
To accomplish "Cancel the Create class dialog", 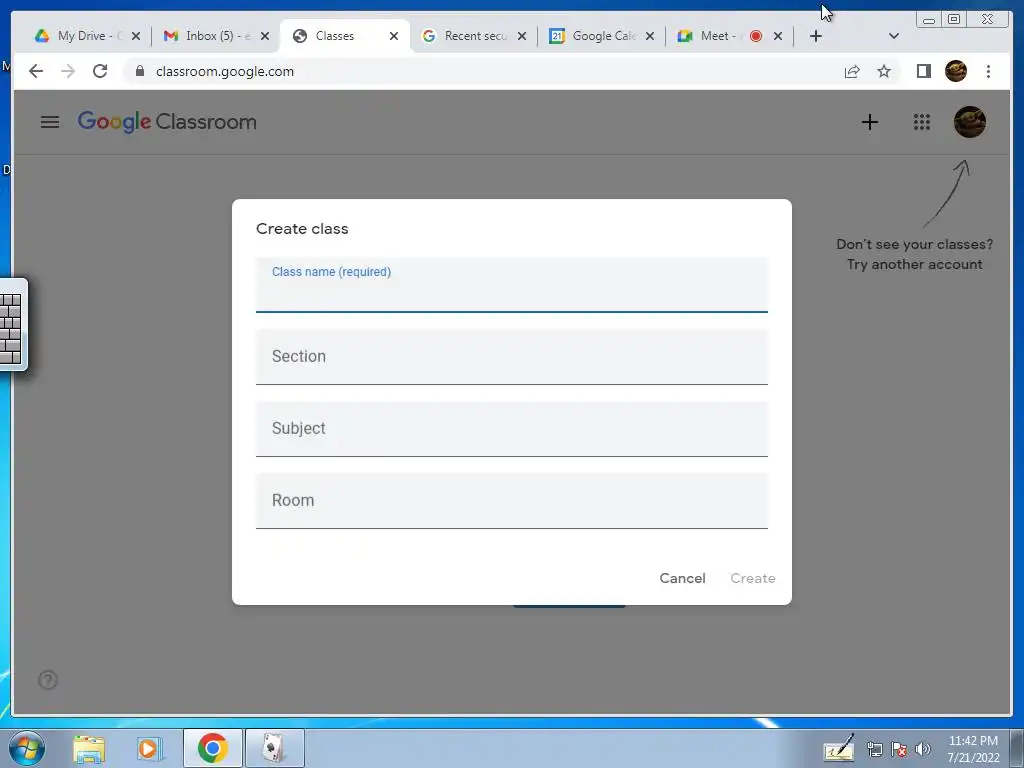I will [682, 578].
